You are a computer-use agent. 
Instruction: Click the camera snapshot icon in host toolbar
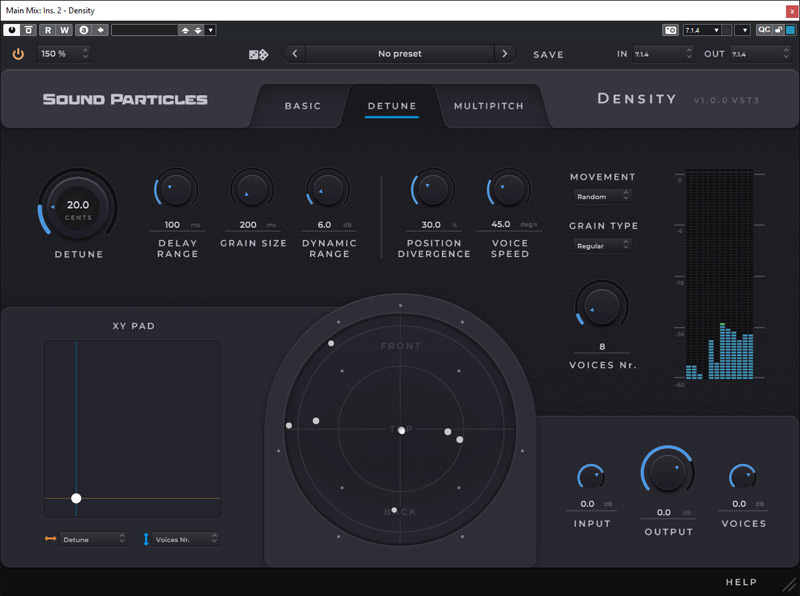670,30
